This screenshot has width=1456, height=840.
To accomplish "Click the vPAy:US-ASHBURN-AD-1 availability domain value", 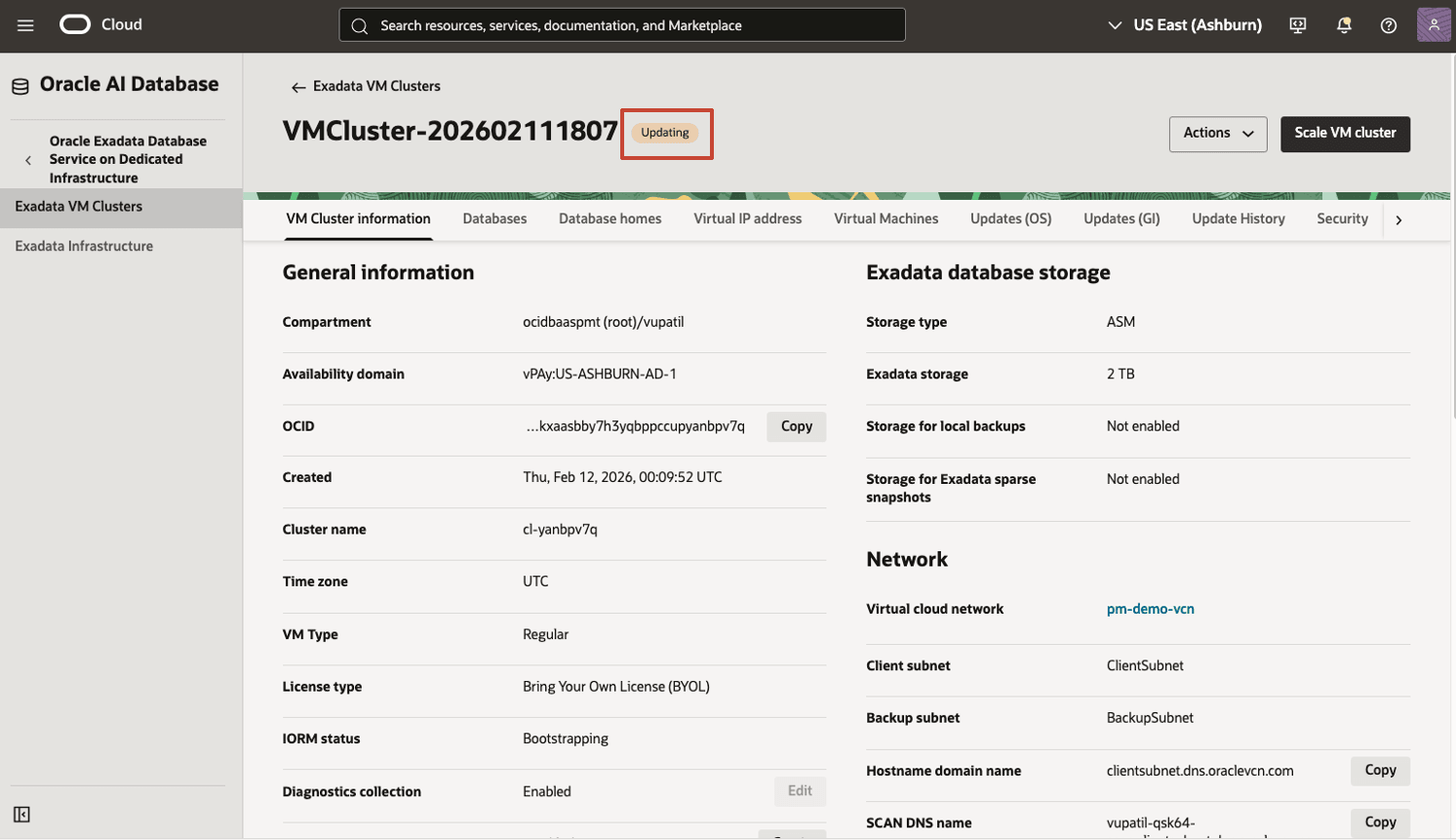I will (599, 374).
